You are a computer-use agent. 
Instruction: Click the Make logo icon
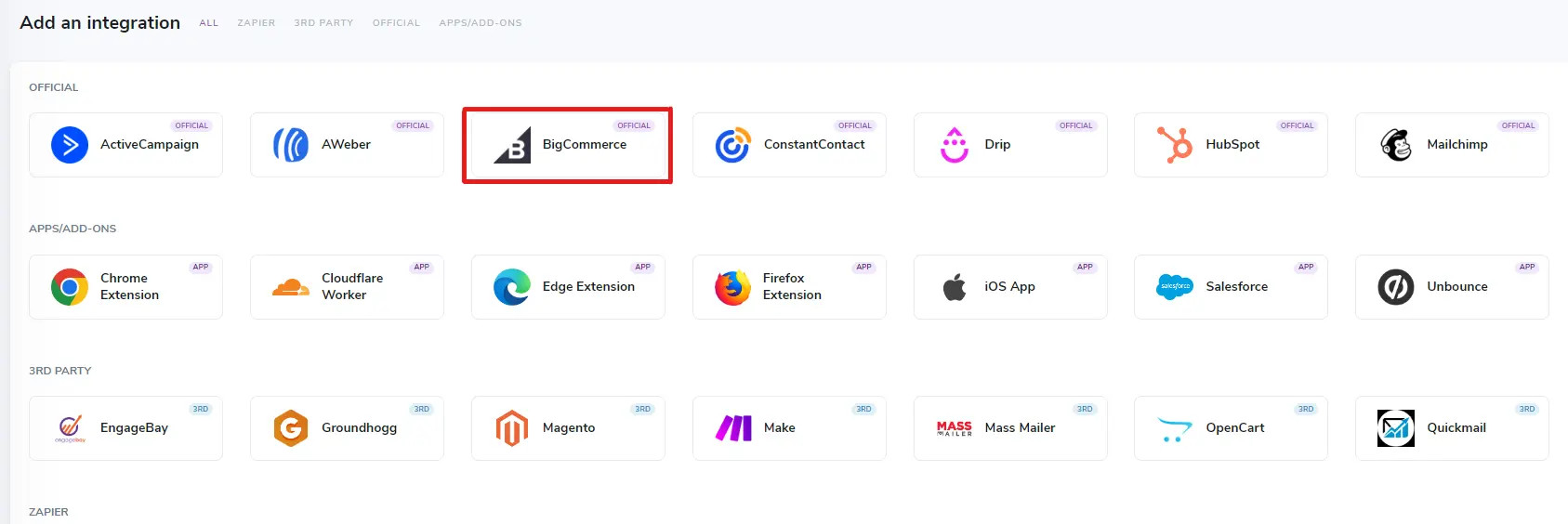point(732,428)
